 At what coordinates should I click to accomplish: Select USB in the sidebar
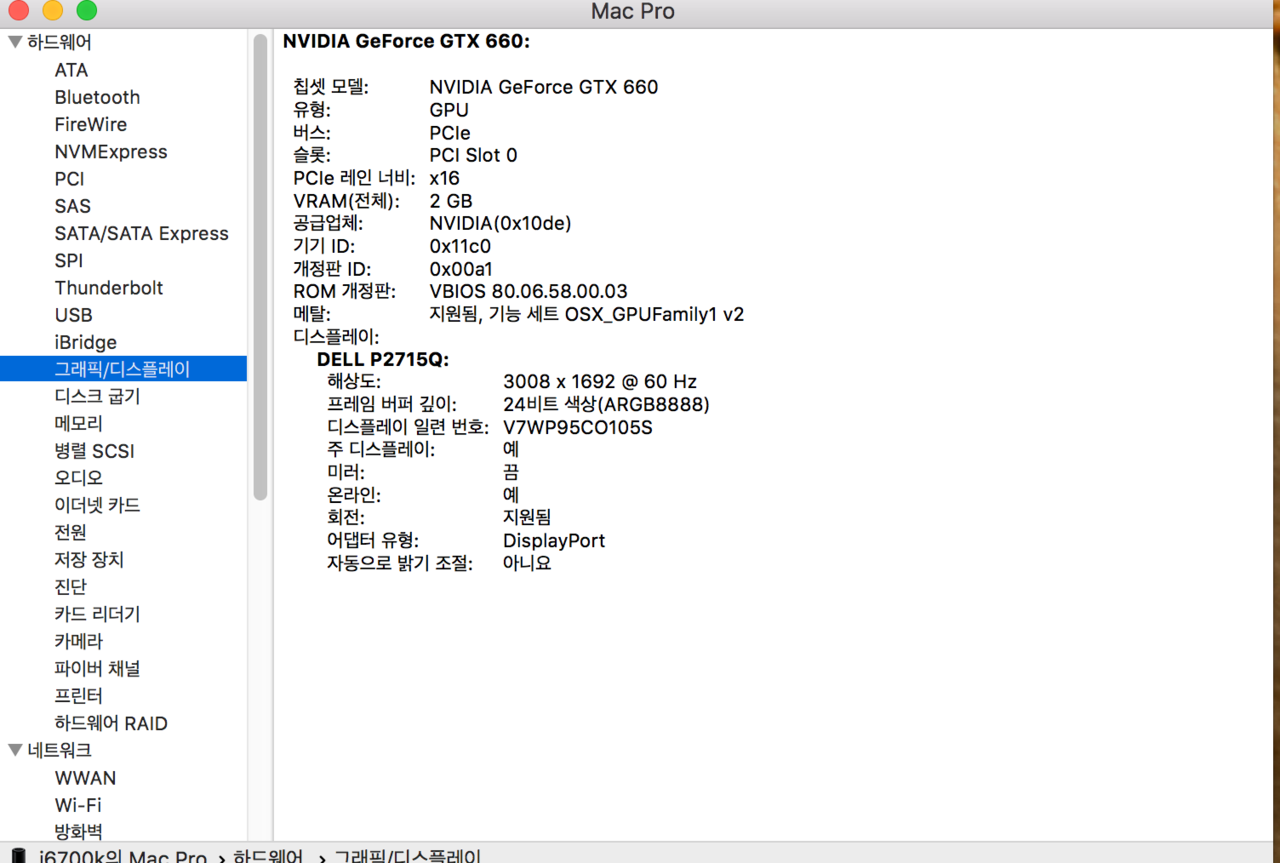74,315
